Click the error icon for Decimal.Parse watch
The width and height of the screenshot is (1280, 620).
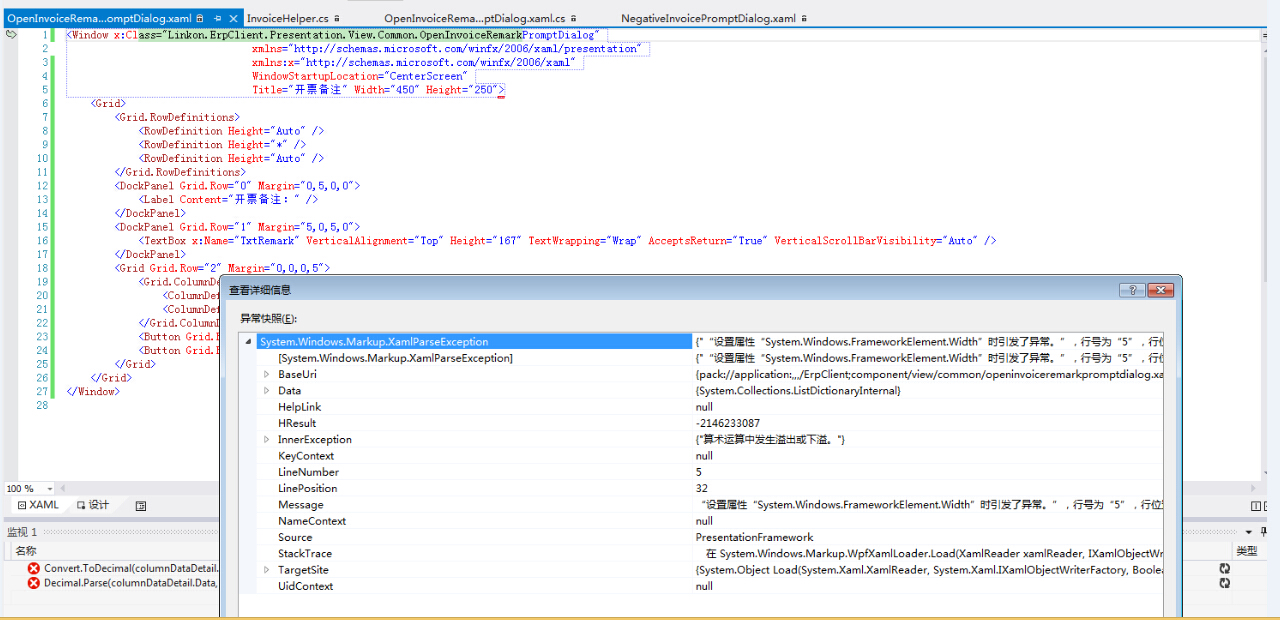[34, 583]
